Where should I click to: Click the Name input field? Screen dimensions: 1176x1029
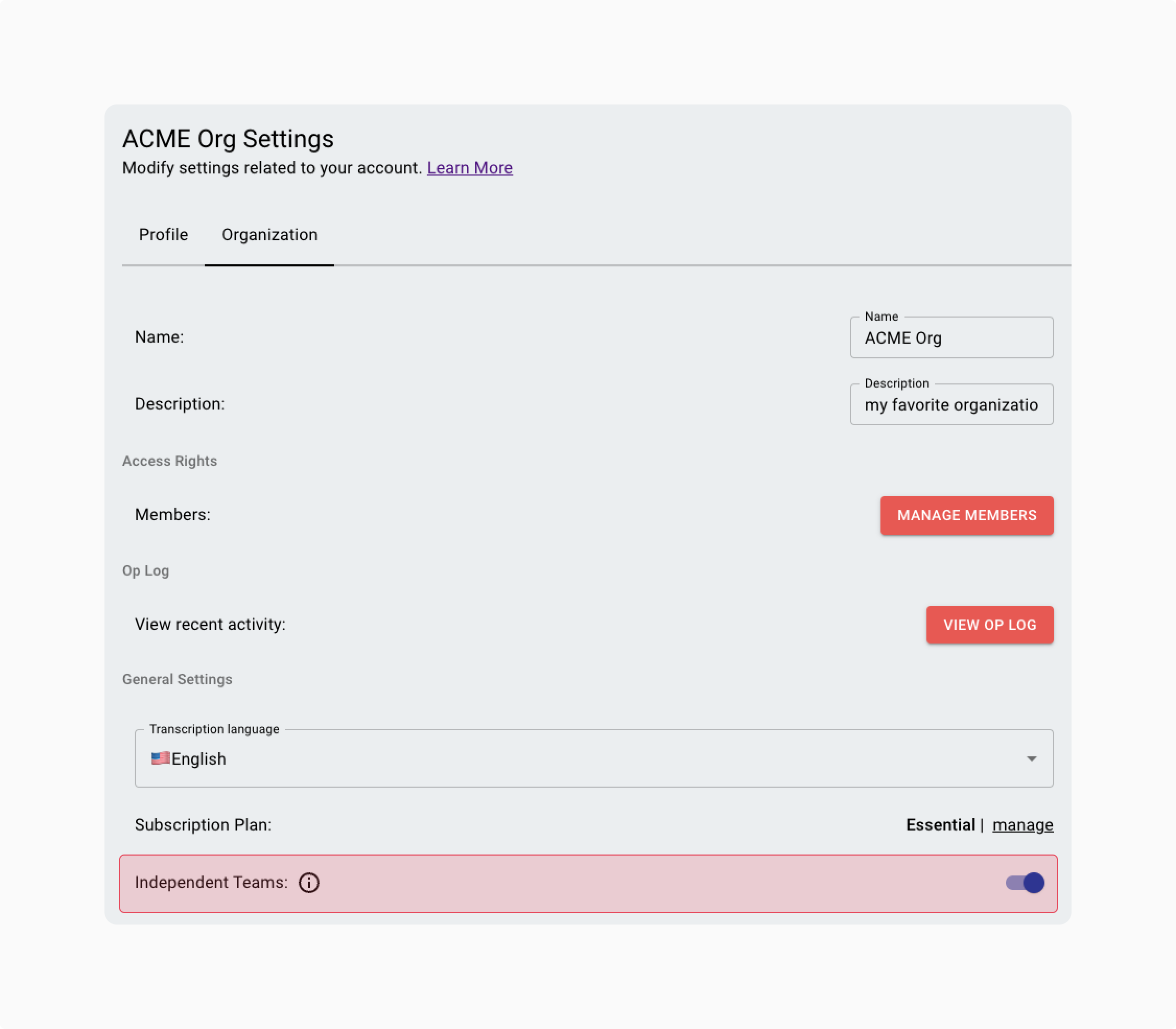[x=951, y=337]
